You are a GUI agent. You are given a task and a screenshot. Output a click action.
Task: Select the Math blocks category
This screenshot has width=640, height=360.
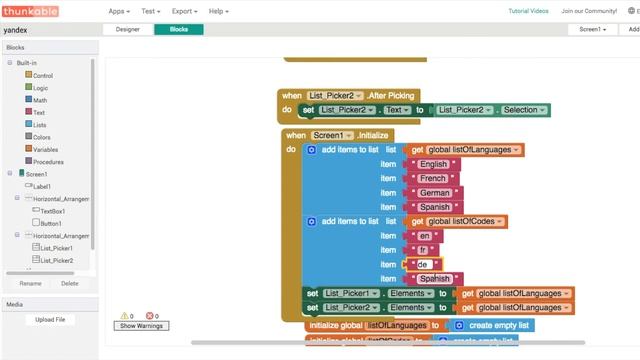pyautogui.click(x=36, y=100)
